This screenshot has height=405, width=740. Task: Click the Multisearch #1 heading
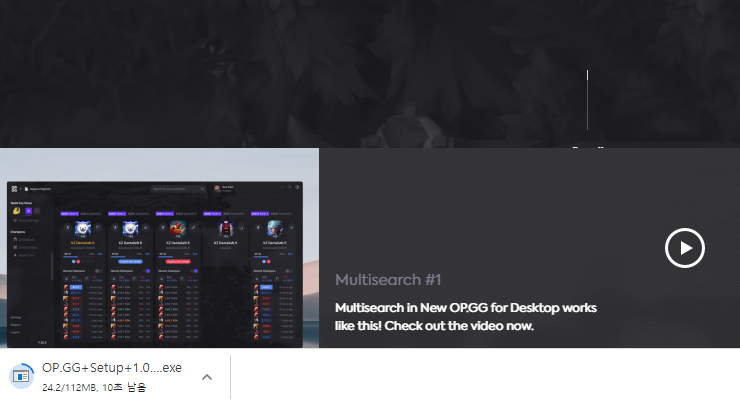pos(388,280)
